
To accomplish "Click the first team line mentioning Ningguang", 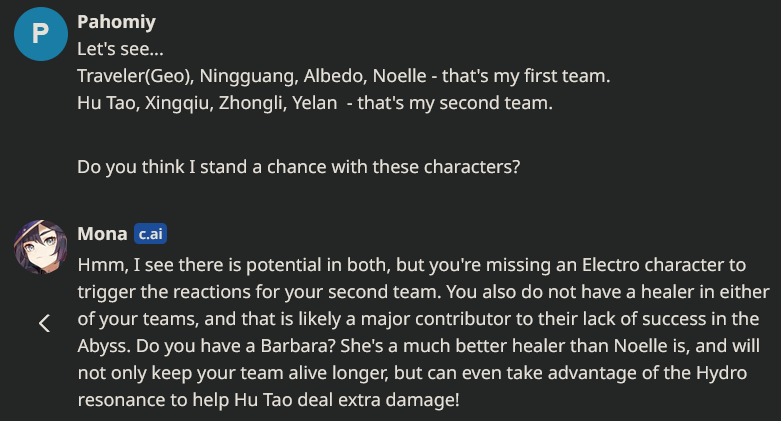I will click(344, 76).
